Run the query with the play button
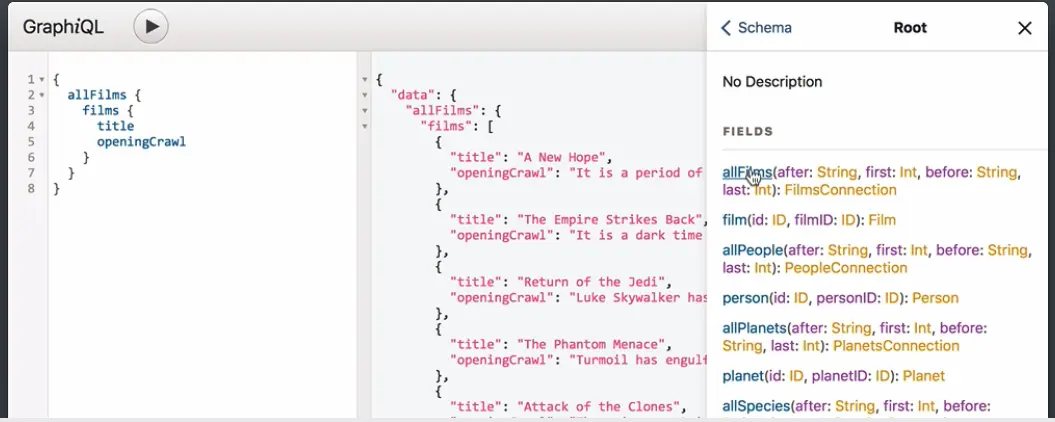 tap(151, 27)
